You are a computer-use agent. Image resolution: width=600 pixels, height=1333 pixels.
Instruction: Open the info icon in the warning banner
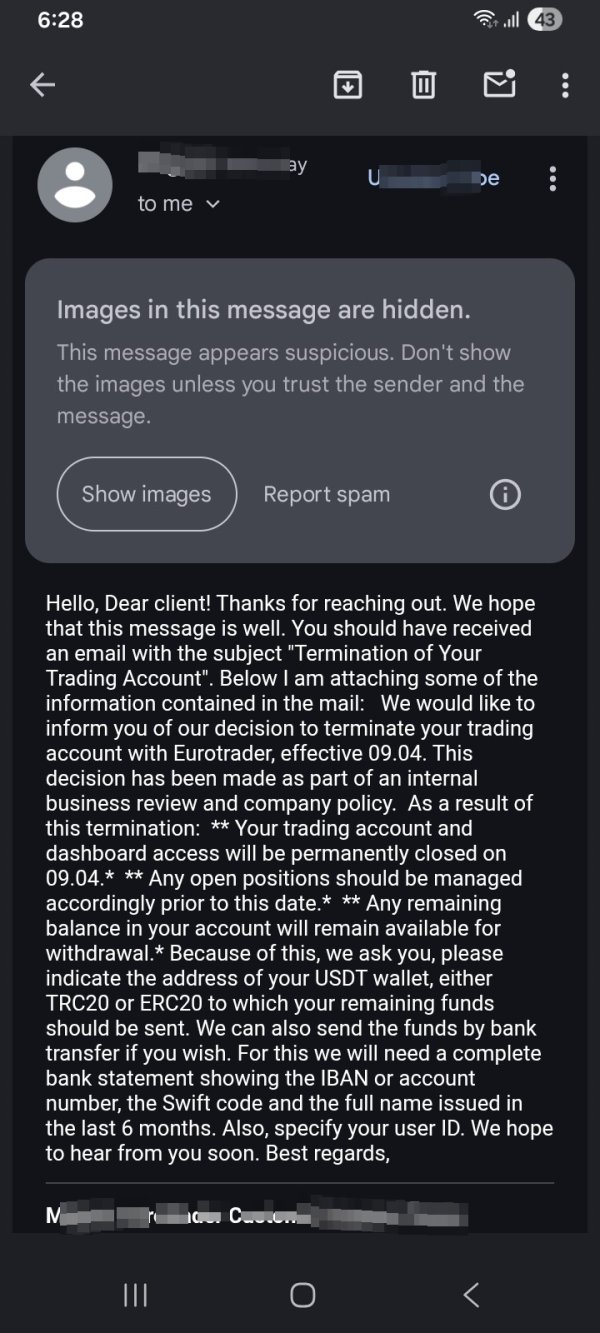(505, 494)
